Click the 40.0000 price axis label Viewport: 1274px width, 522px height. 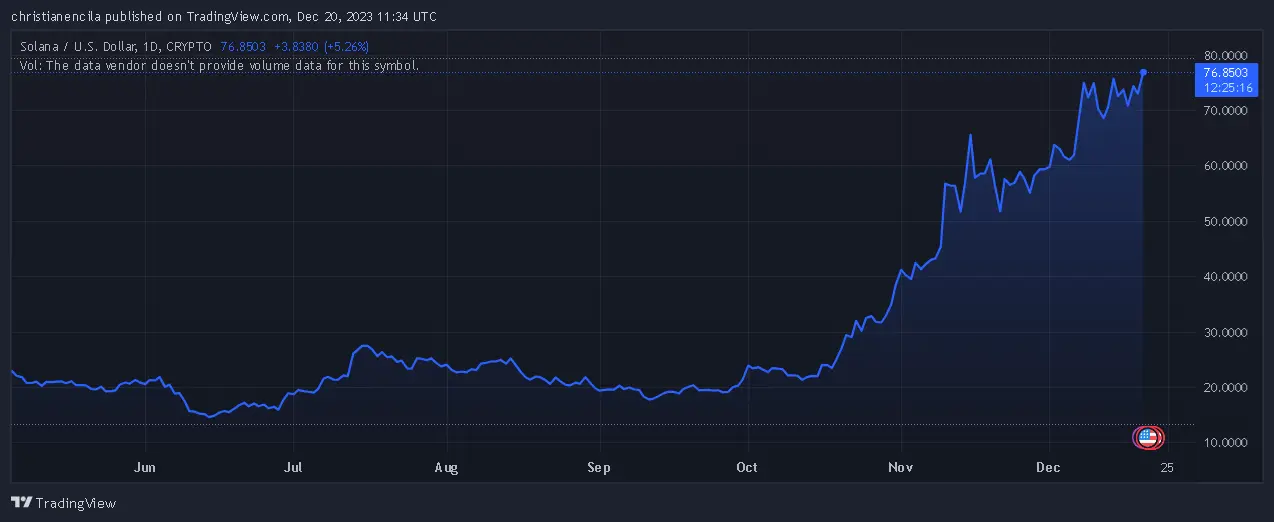[1225, 277]
